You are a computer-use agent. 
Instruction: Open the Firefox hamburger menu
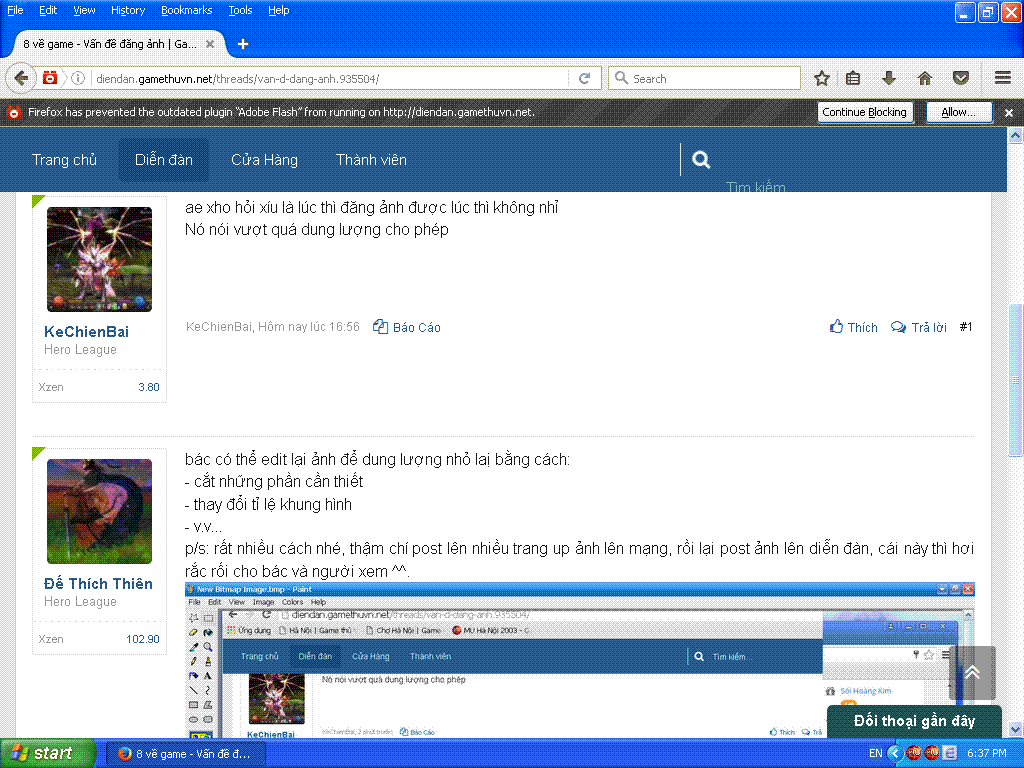coord(1003,78)
